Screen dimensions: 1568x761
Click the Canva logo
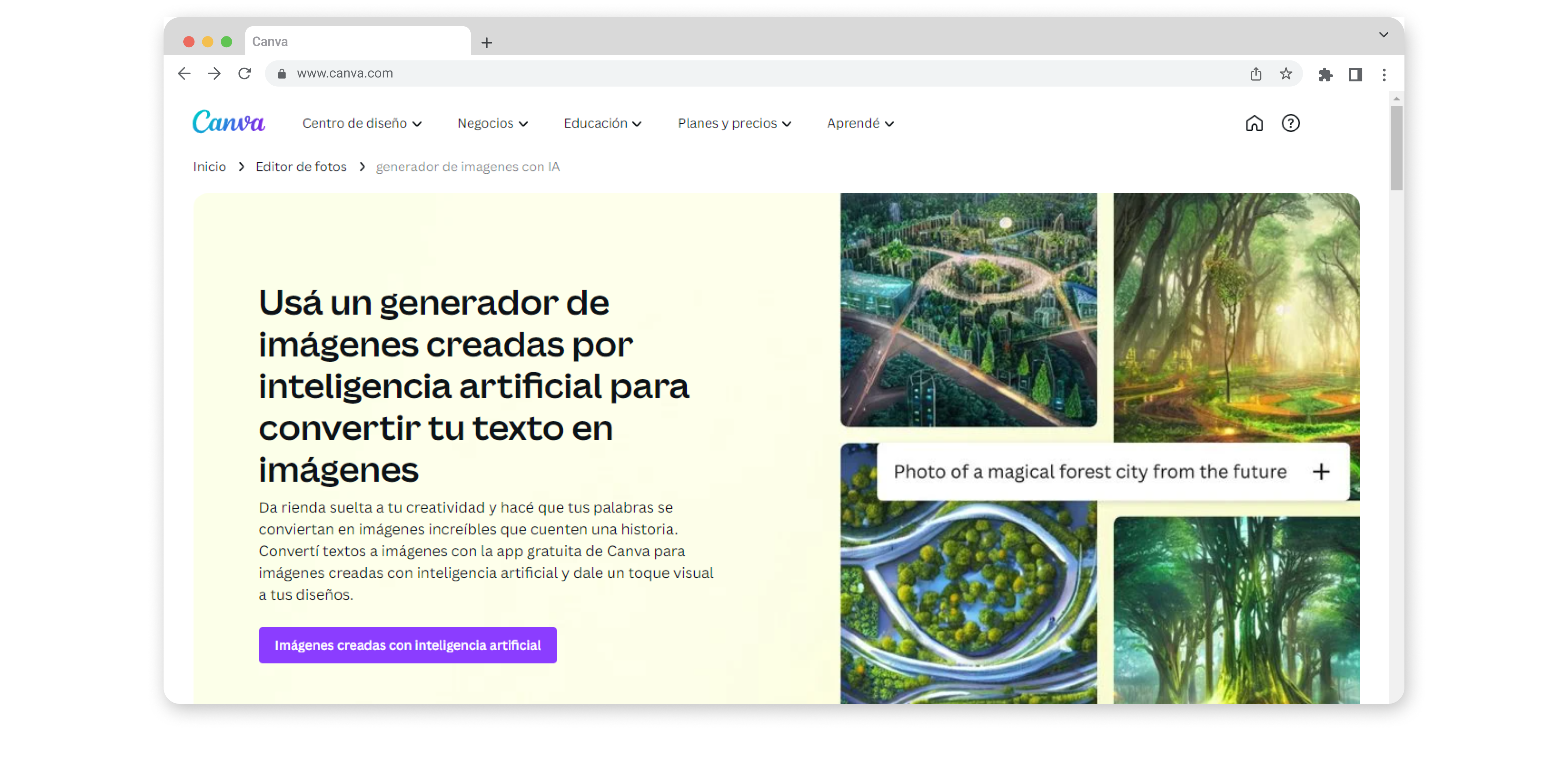pos(228,122)
